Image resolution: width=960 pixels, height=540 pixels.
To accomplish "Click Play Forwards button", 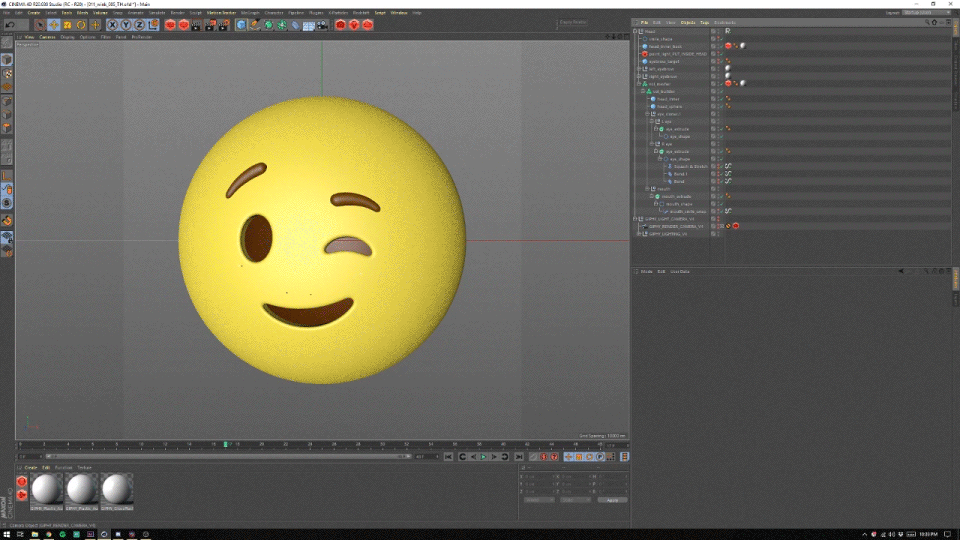I will 483,457.
